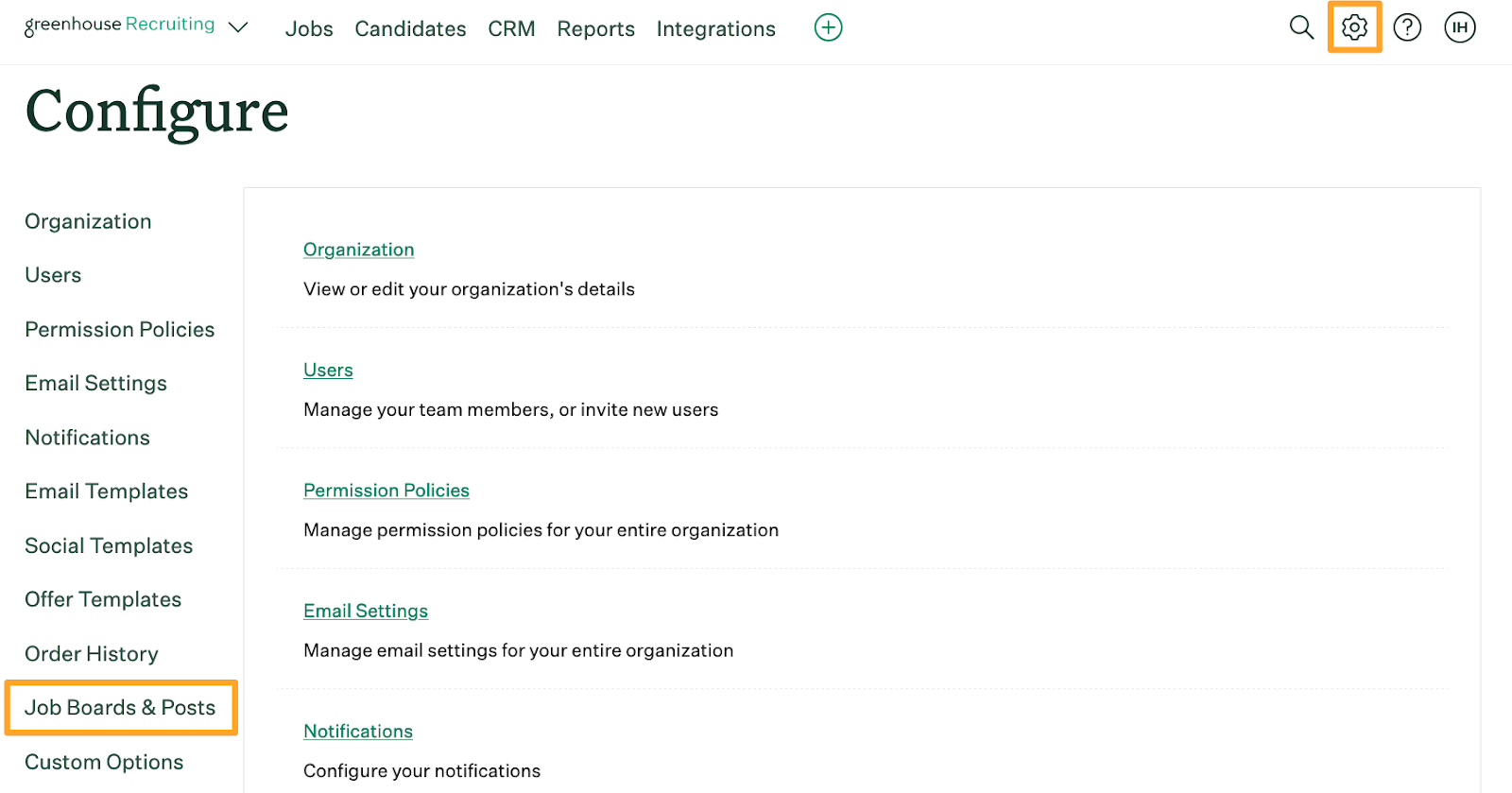This screenshot has height=793, width=1512.
Task: Expand the Greenhouse product switcher chevron
Action: [x=239, y=27]
